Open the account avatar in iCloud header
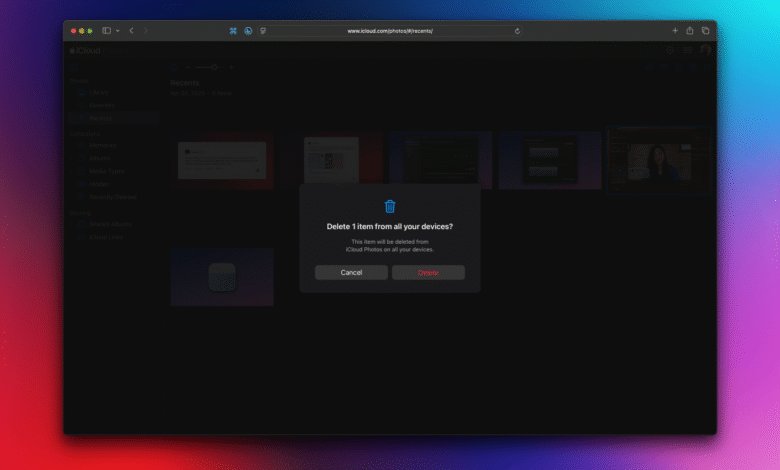 [705, 50]
